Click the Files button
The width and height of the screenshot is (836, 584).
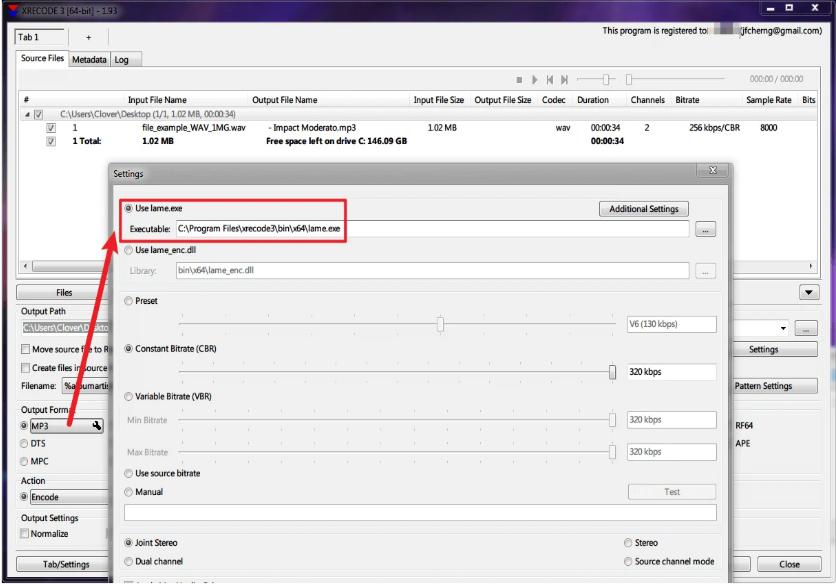[64, 293]
